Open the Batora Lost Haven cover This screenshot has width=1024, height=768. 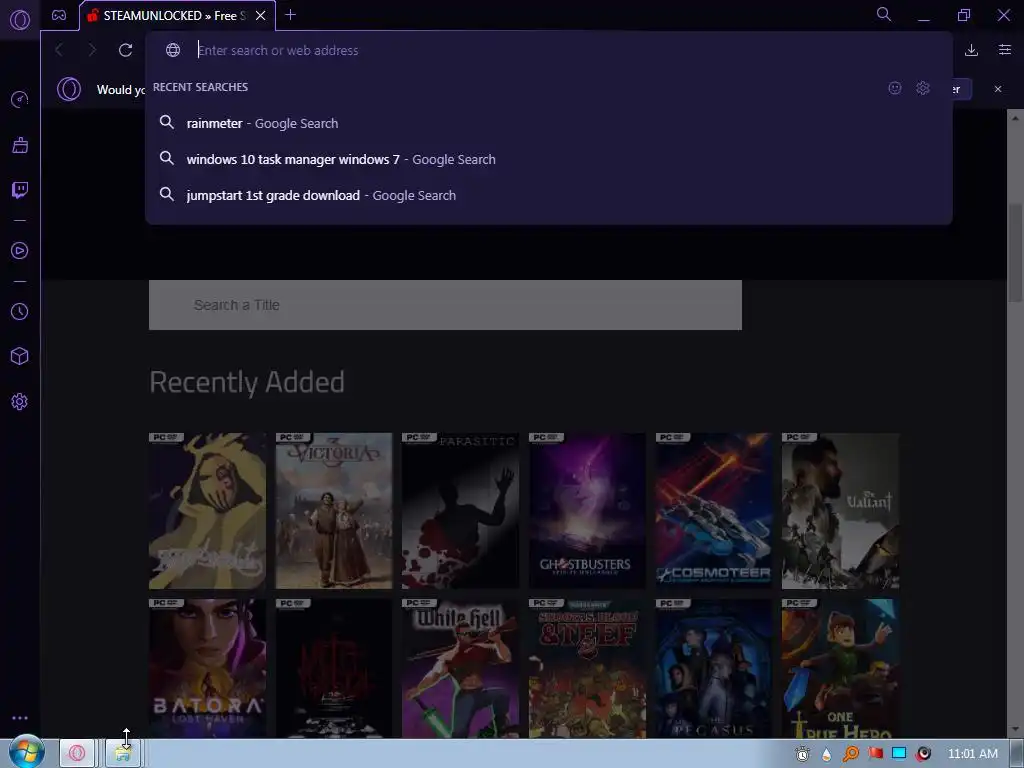(207, 668)
